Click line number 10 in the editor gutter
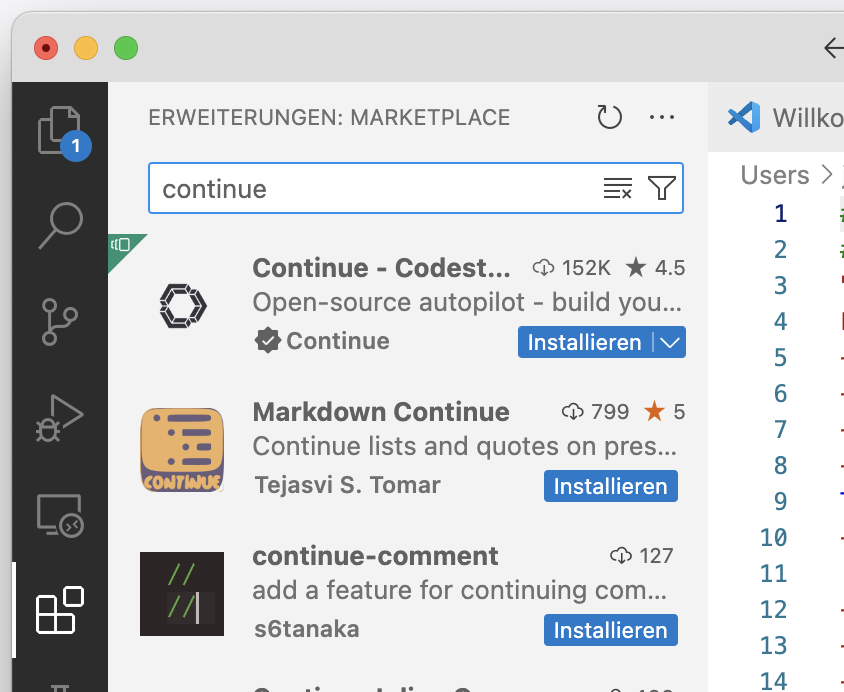Image resolution: width=844 pixels, height=692 pixels. (773, 538)
